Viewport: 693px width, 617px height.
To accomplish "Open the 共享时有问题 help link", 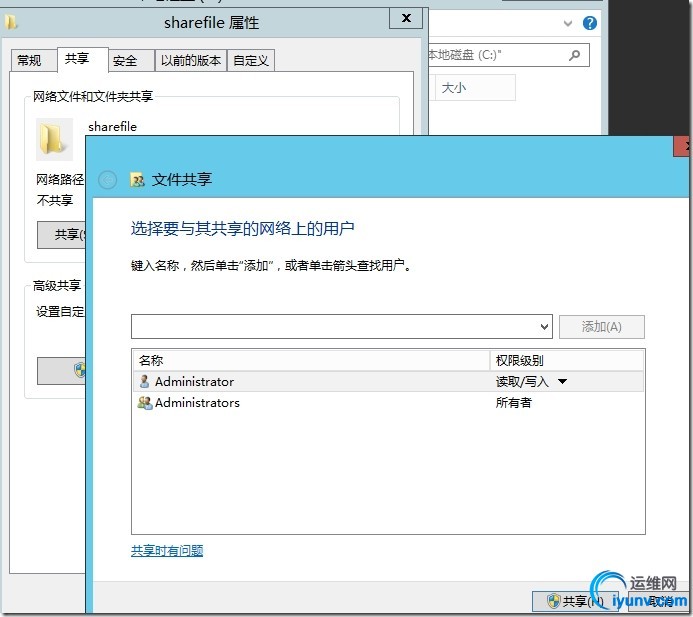I will point(167,550).
